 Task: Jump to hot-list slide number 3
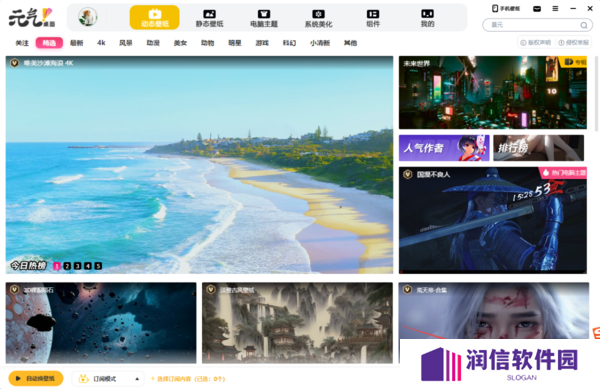[x=77, y=266]
